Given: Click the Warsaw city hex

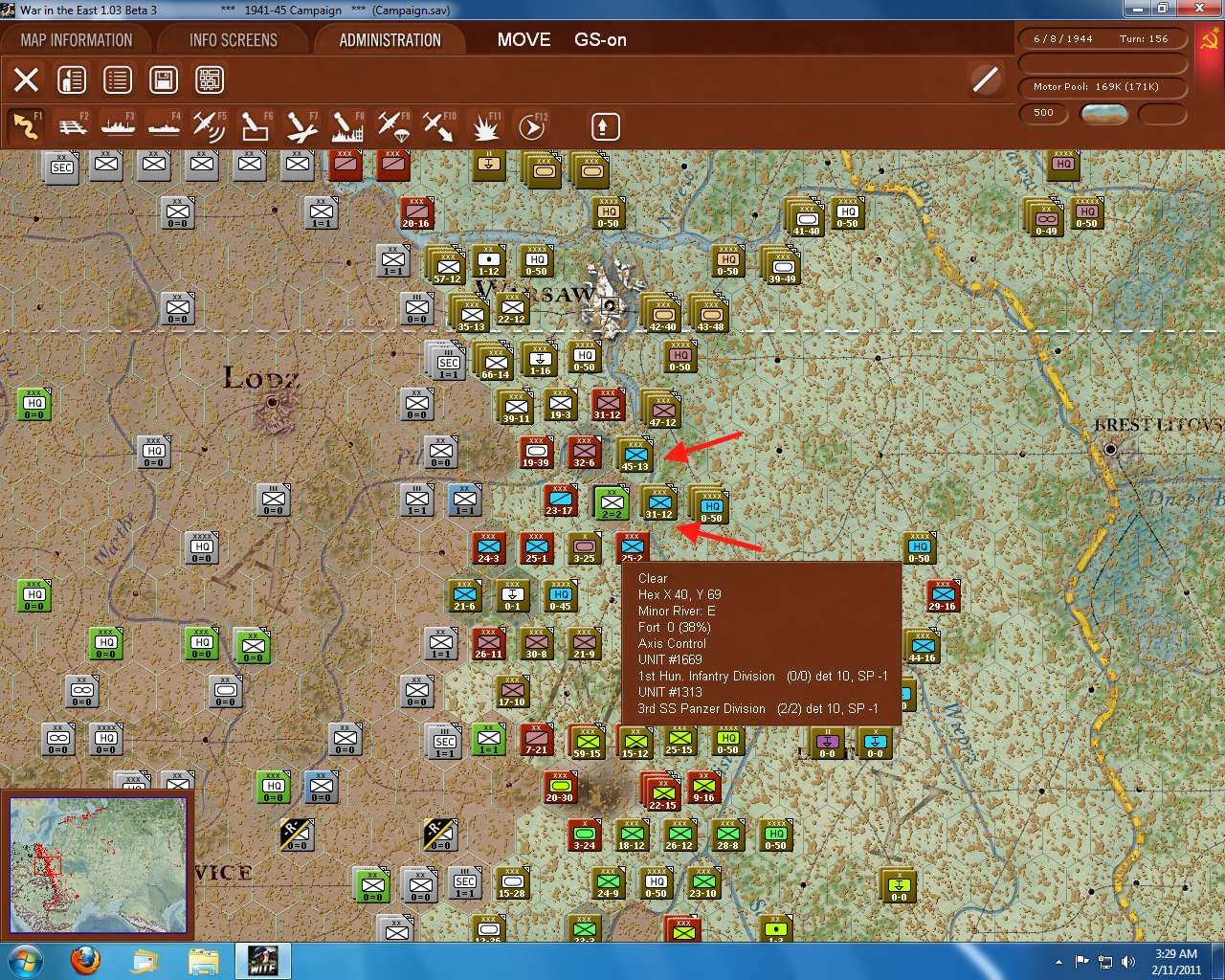Looking at the screenshot, I should point(610,306).
